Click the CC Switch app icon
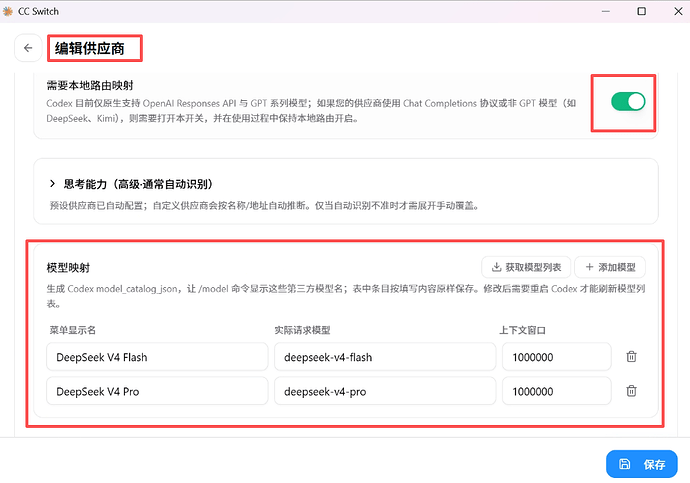Screen dimensions: 690x483 (x=7, y=11)
